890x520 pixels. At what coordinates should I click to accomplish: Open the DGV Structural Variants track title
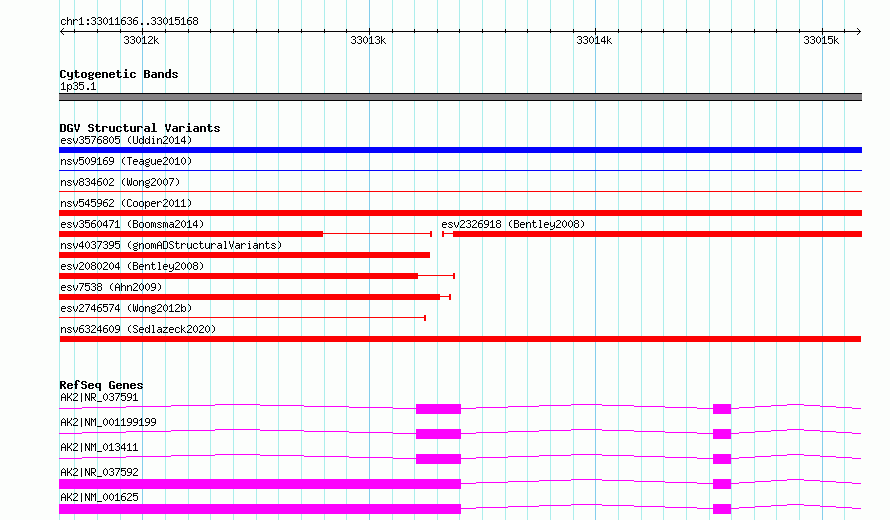tap(140, 128)
